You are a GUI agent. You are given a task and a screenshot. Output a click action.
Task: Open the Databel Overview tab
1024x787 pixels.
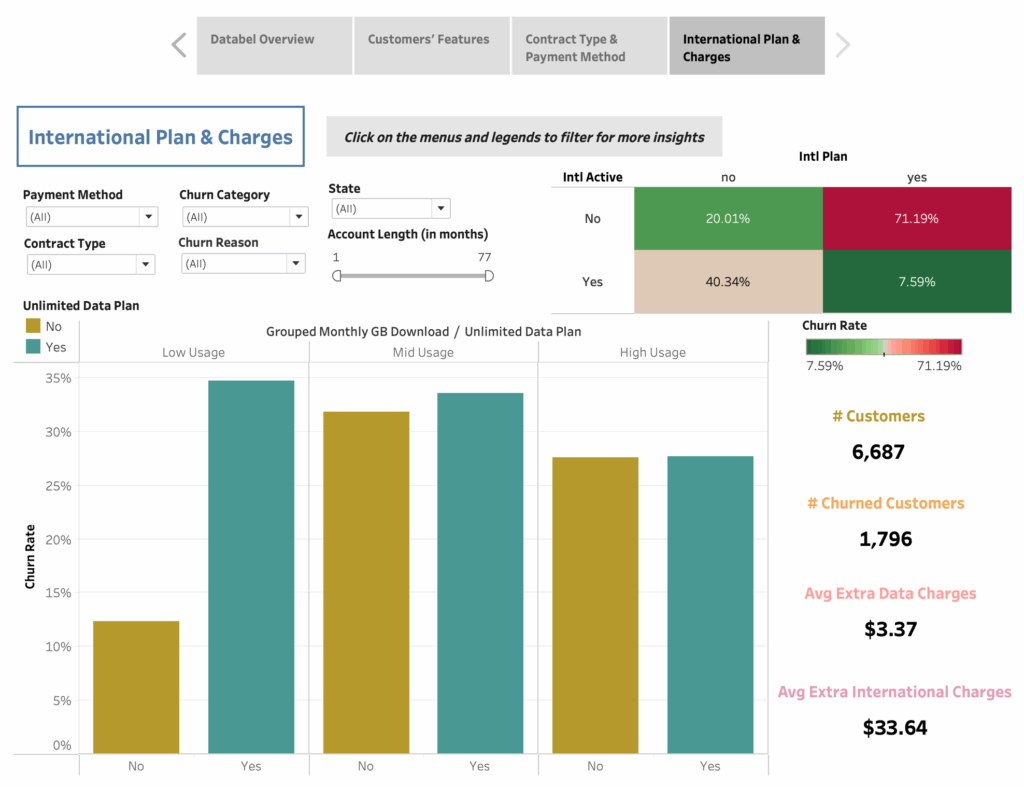274,45
